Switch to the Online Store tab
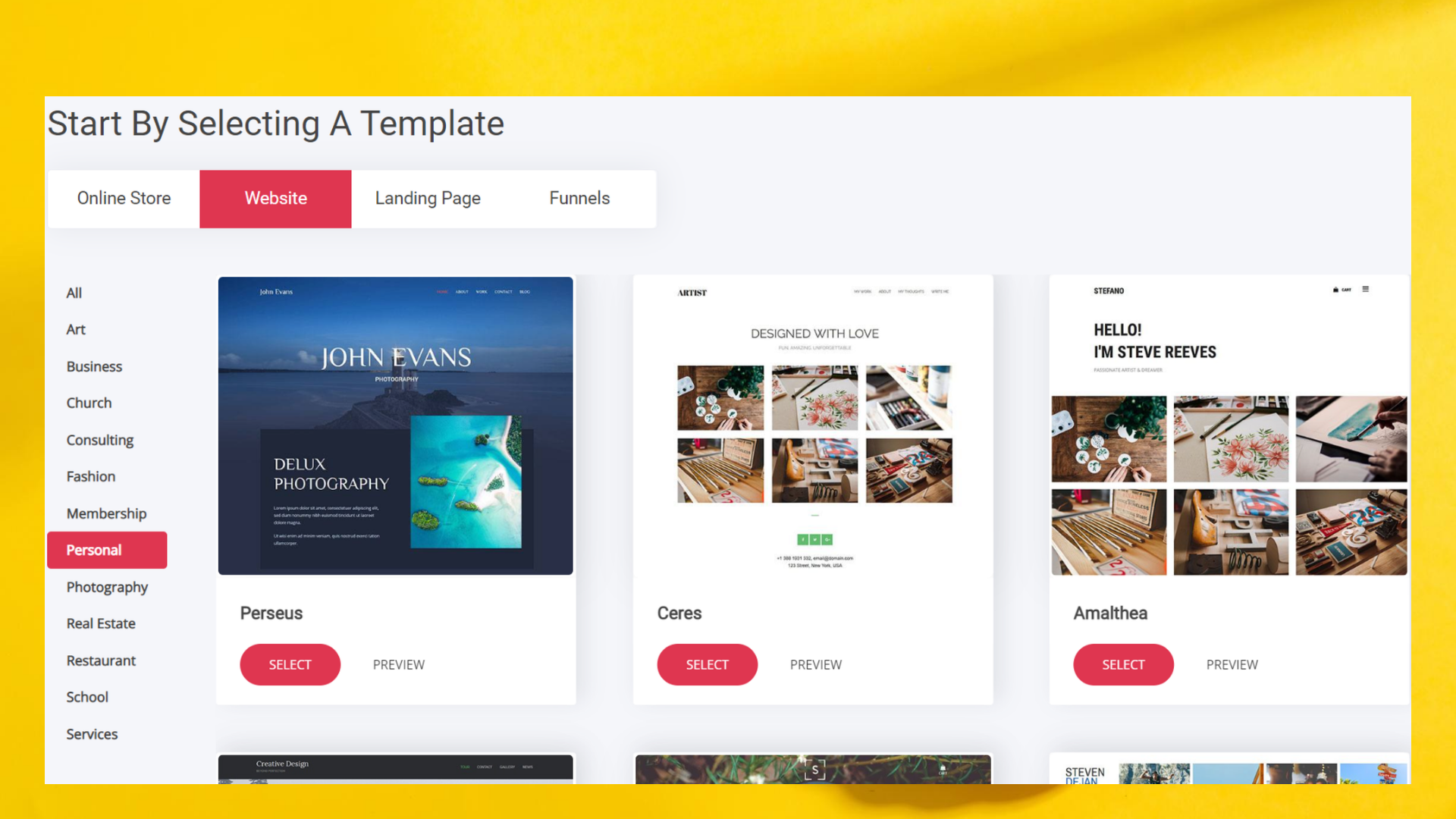 [x=123, y=198]
